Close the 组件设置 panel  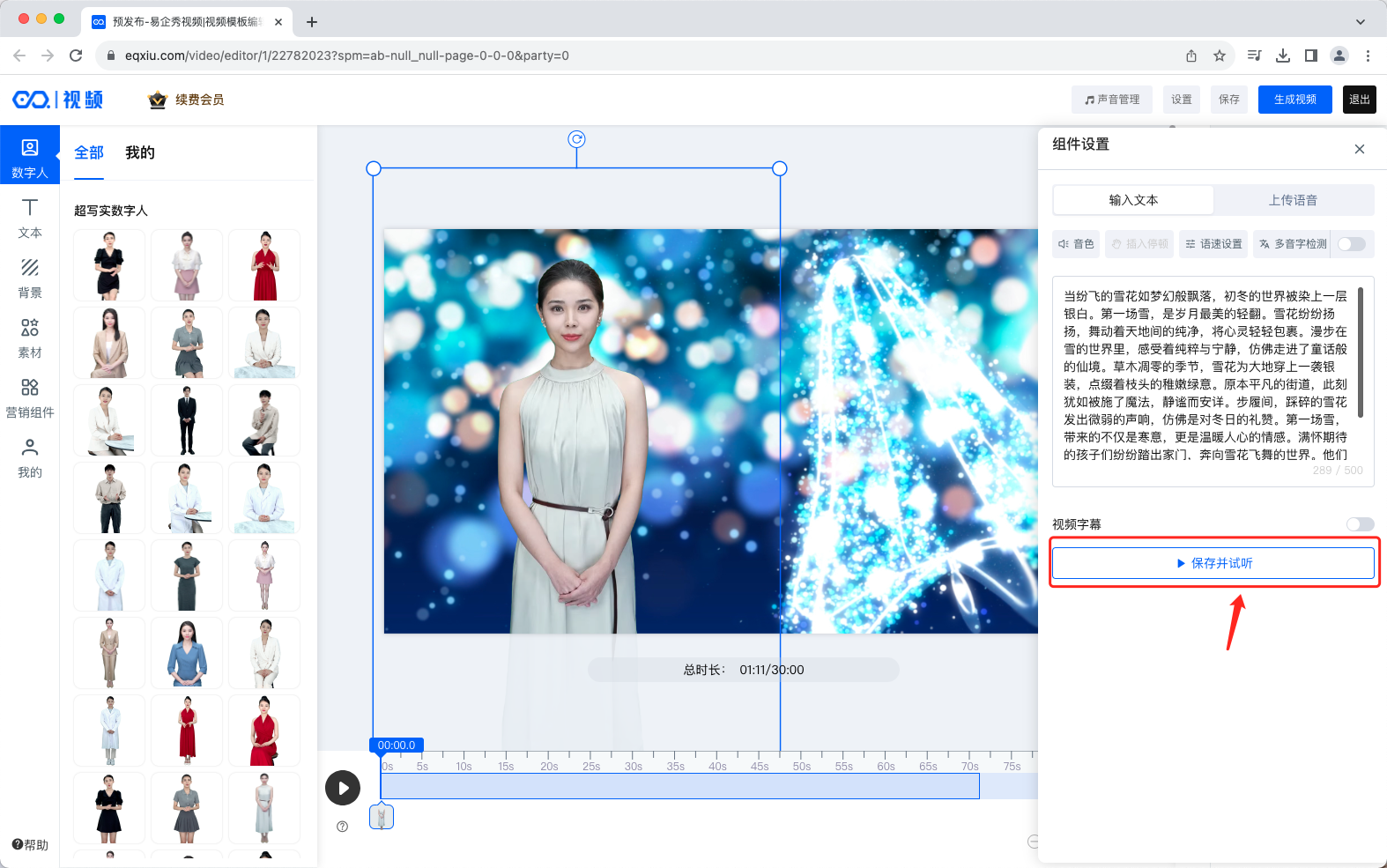click(1360, 149)
